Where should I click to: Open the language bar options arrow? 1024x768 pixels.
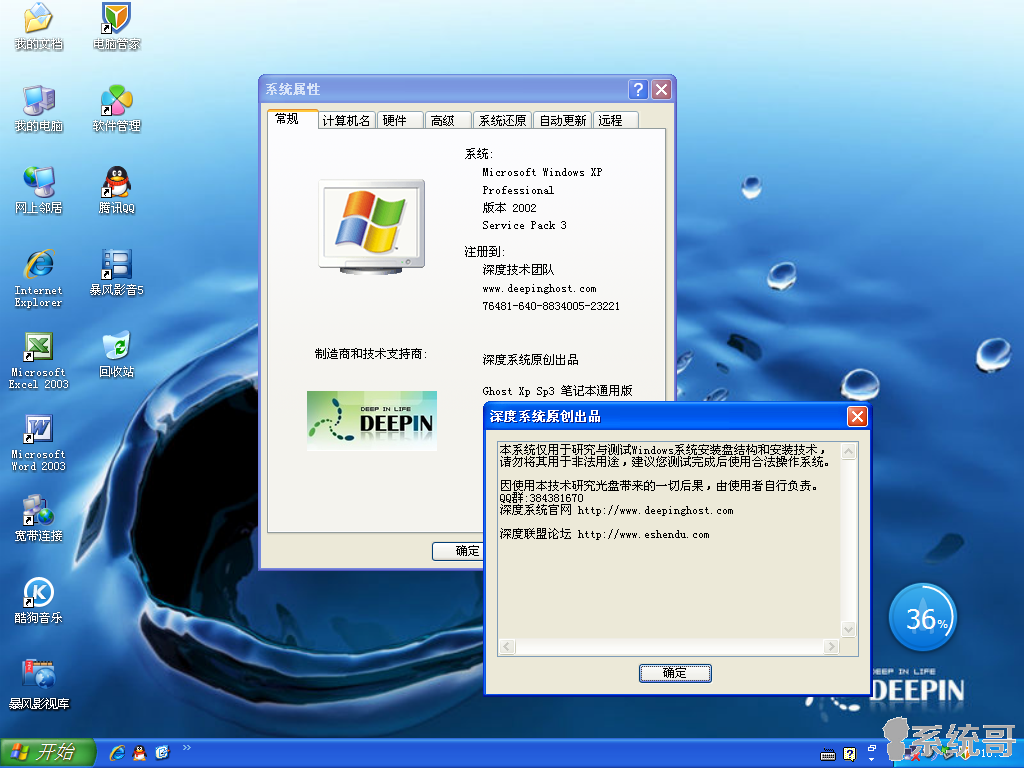click(x=871, y=760)
